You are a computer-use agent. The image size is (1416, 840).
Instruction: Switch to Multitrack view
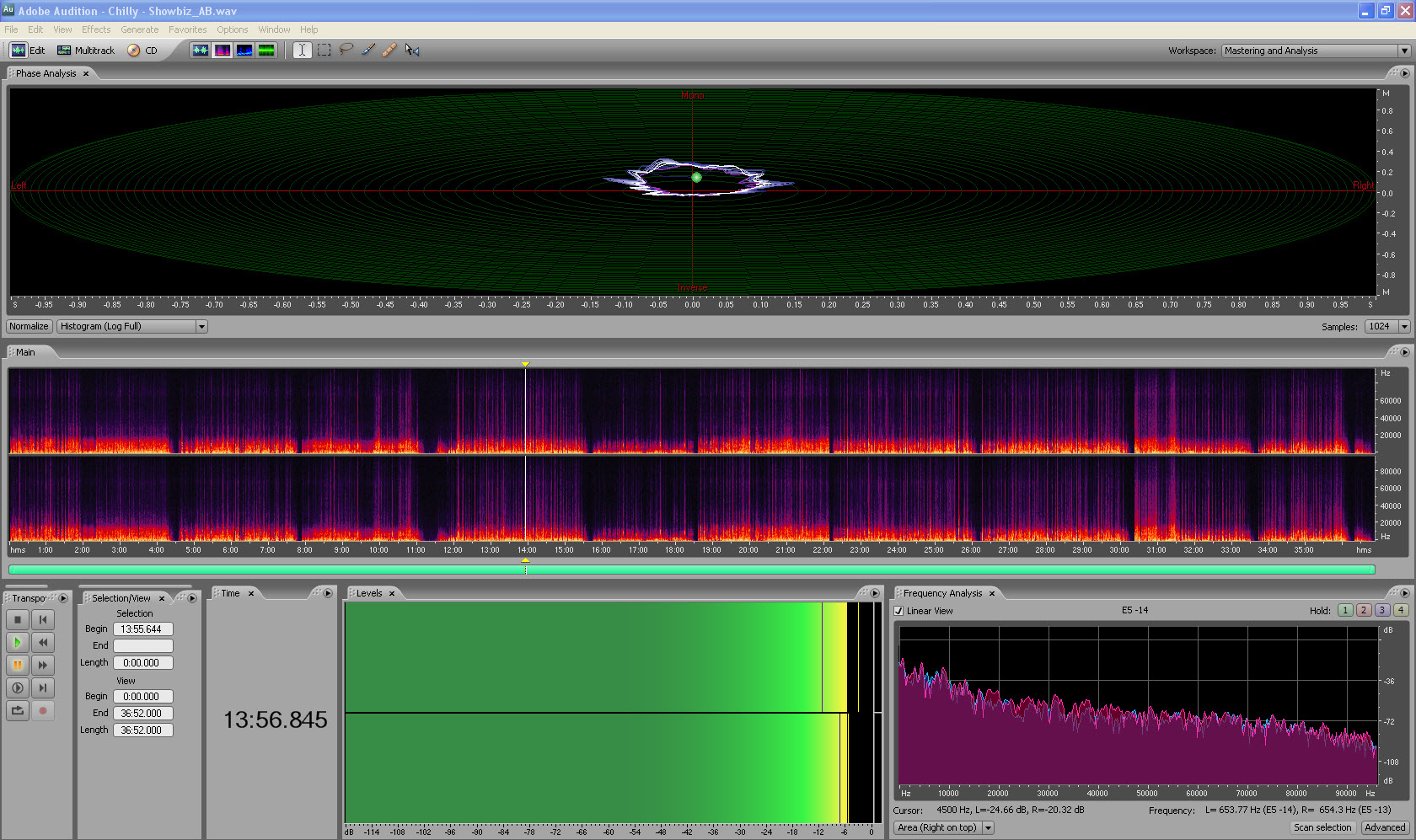coord(86,51)
